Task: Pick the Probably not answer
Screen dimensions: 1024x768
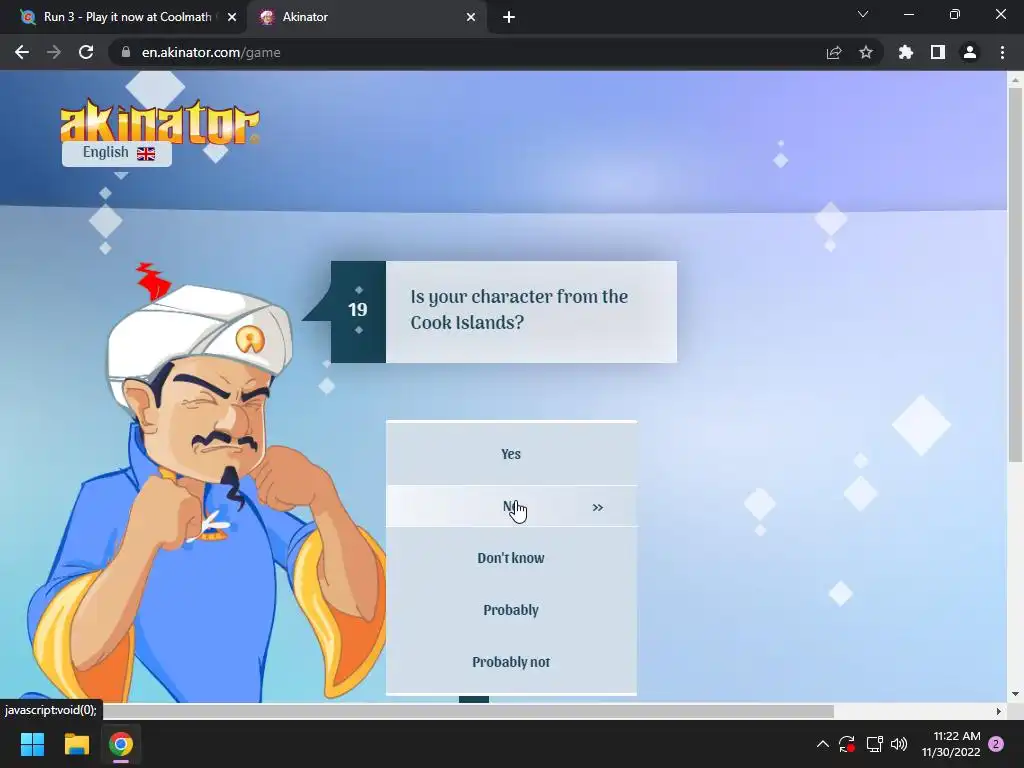Action: coord(511,662)
